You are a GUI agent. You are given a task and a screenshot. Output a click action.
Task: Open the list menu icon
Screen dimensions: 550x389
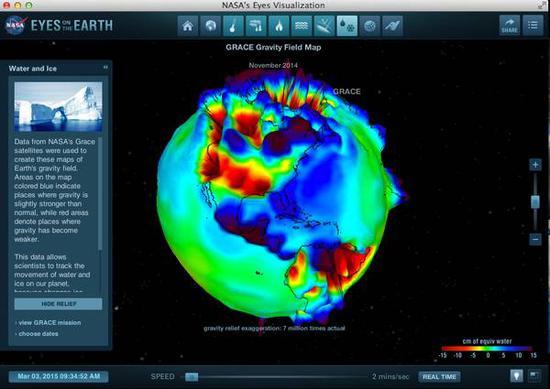(533, 25)
